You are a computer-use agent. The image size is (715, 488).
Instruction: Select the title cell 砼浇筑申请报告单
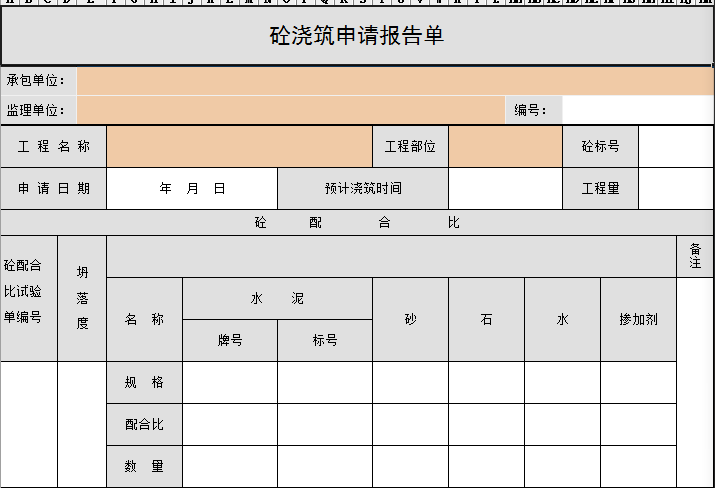click(357, 37)
